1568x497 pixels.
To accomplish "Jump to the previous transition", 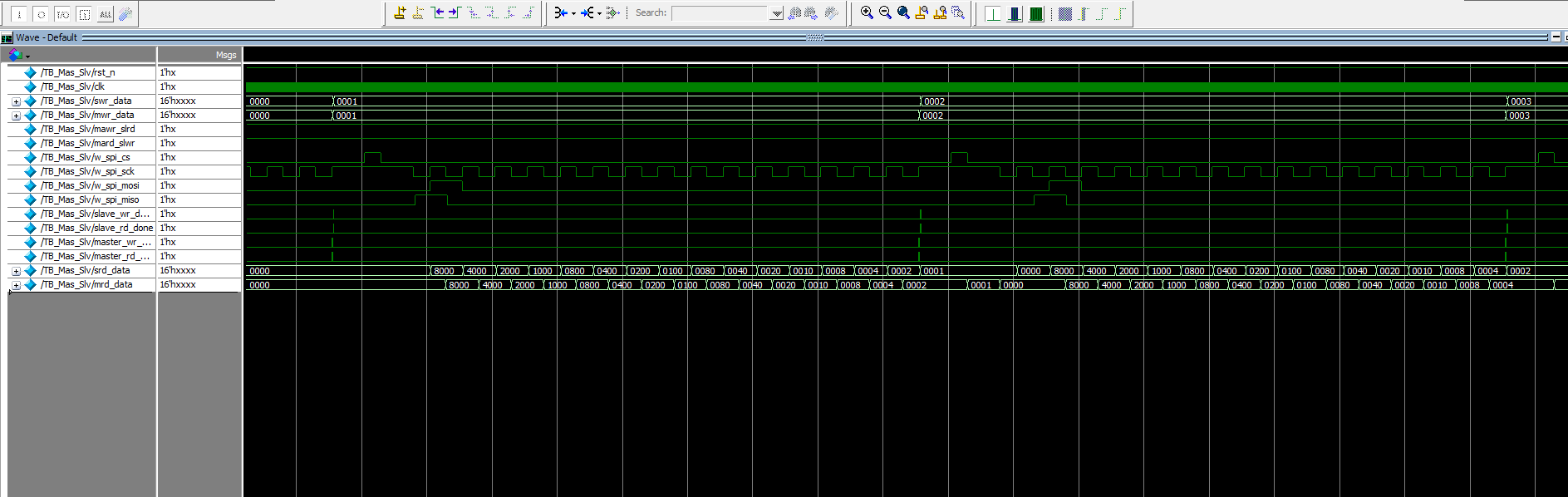I will (437, 12).
